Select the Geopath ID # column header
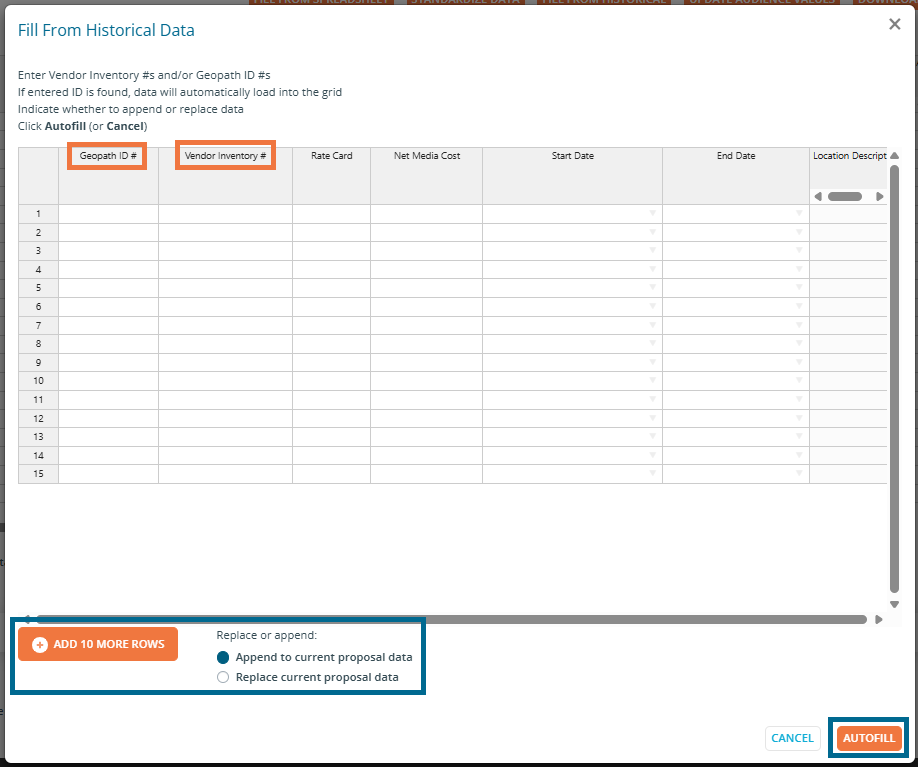 pos(108,156)
